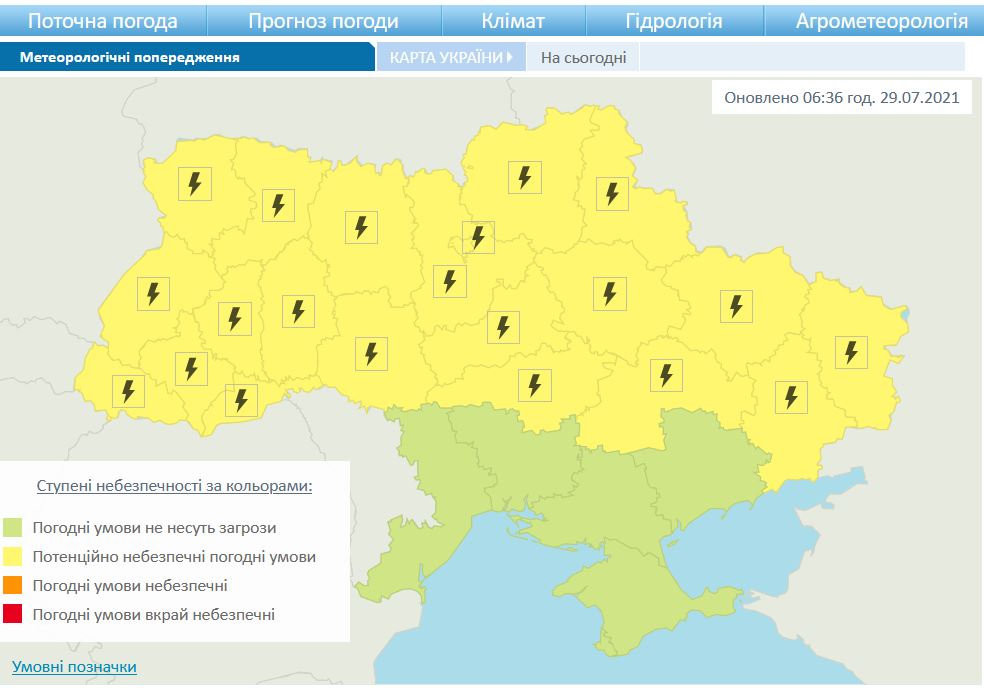This screenshot has width=984, height=691.
Task: Expand the КАРТА УКРАЇНИ dropdown
Action: 451,57
